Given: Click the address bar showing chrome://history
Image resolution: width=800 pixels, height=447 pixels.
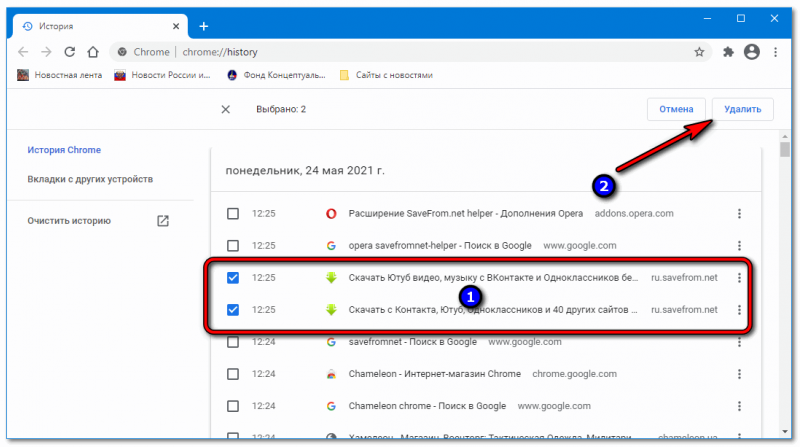Looking at the screenshot, I should click(x=400, y=51).
